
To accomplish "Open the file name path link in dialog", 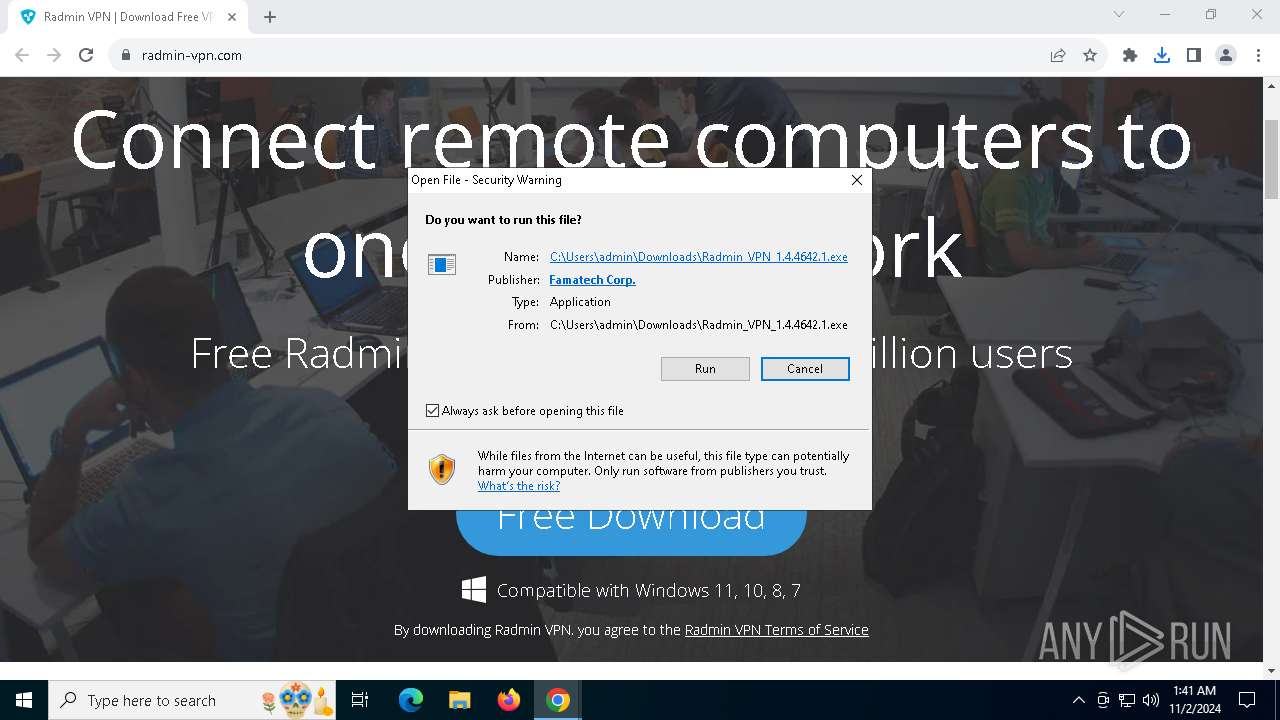I will pos(698,257).
